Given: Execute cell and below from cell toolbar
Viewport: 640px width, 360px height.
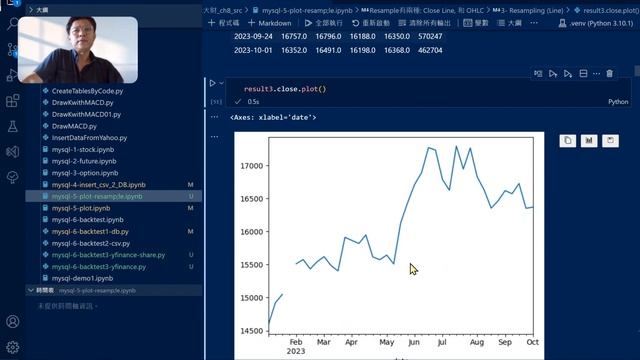Looking at the screenshot, I should pyautogui.click(x=568, y=73).
